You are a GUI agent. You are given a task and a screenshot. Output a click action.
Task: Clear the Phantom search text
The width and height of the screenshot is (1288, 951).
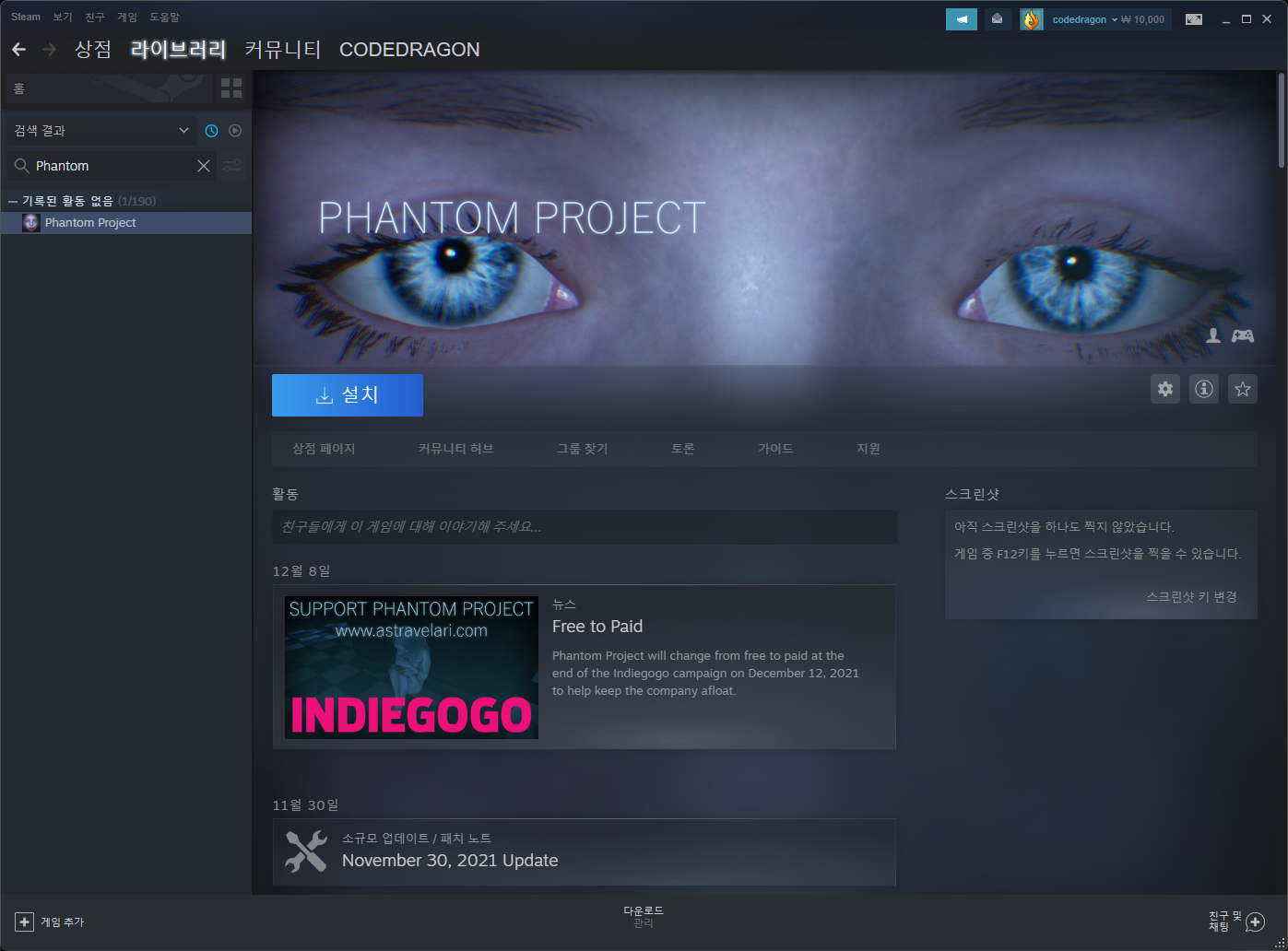pyautogui.click(x=204, y=166)
